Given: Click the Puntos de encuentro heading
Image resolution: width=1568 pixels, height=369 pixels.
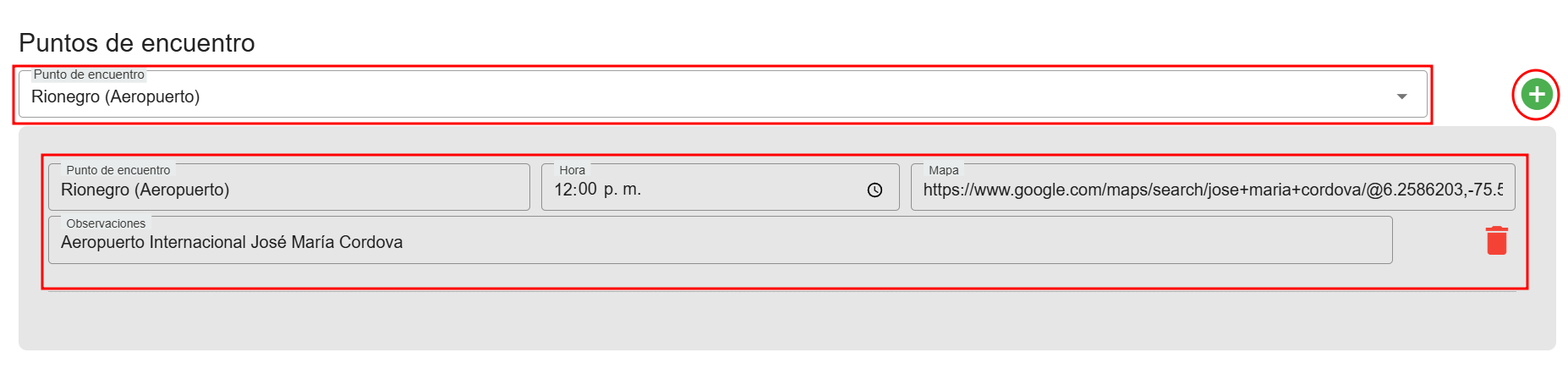Looking at the screenshot, I should click(137, 43).
